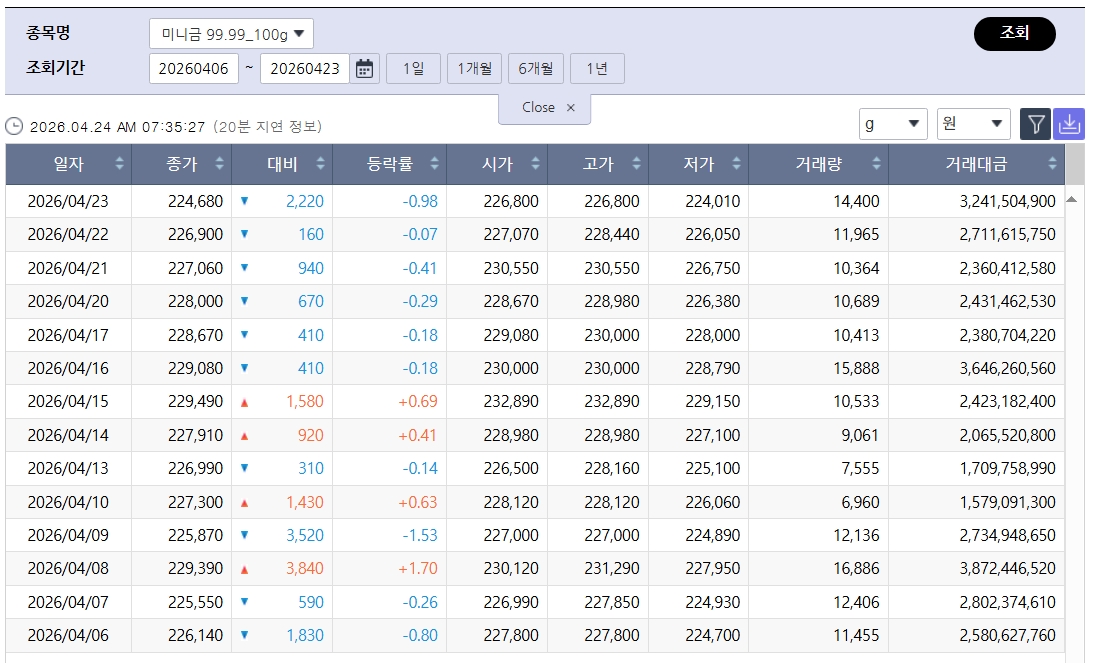Click date cell 2026/04/06
This screenshot has width=1093, height=663.
68,636
